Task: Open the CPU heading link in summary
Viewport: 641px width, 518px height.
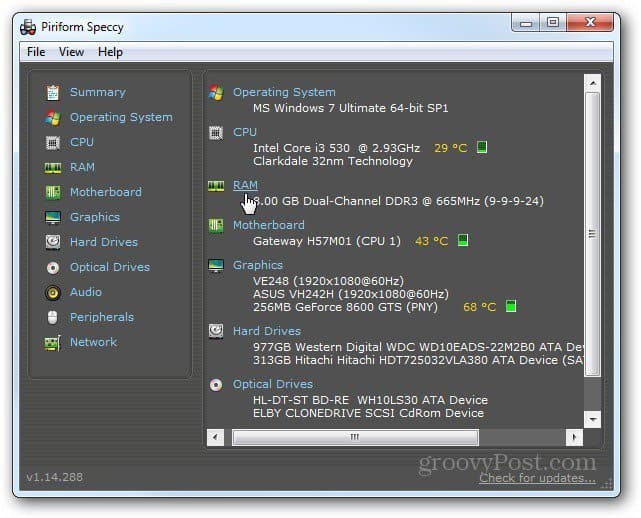Action: click(x=244, y=132)
